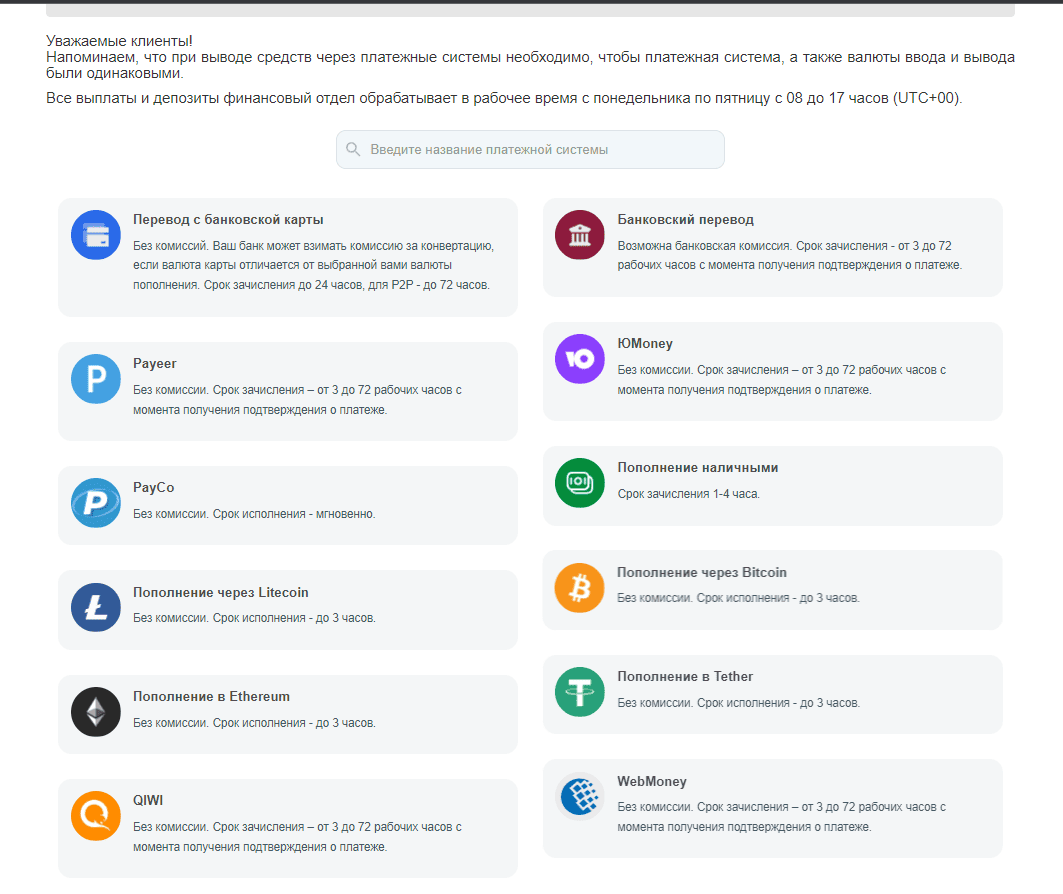The image size is (1063, 894).
Task: Click the Litecoin coin icon
Action: (96, 607)
